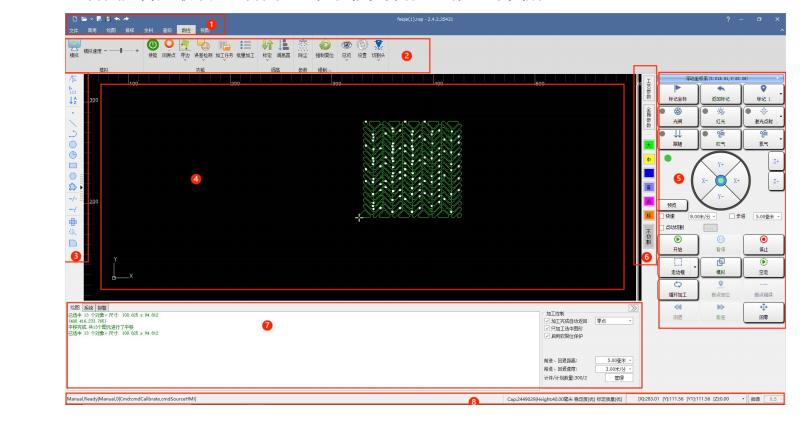The image size is (808, 428).
Task: Open the File (文件) menu tab
Action: [x=74, y=30]
